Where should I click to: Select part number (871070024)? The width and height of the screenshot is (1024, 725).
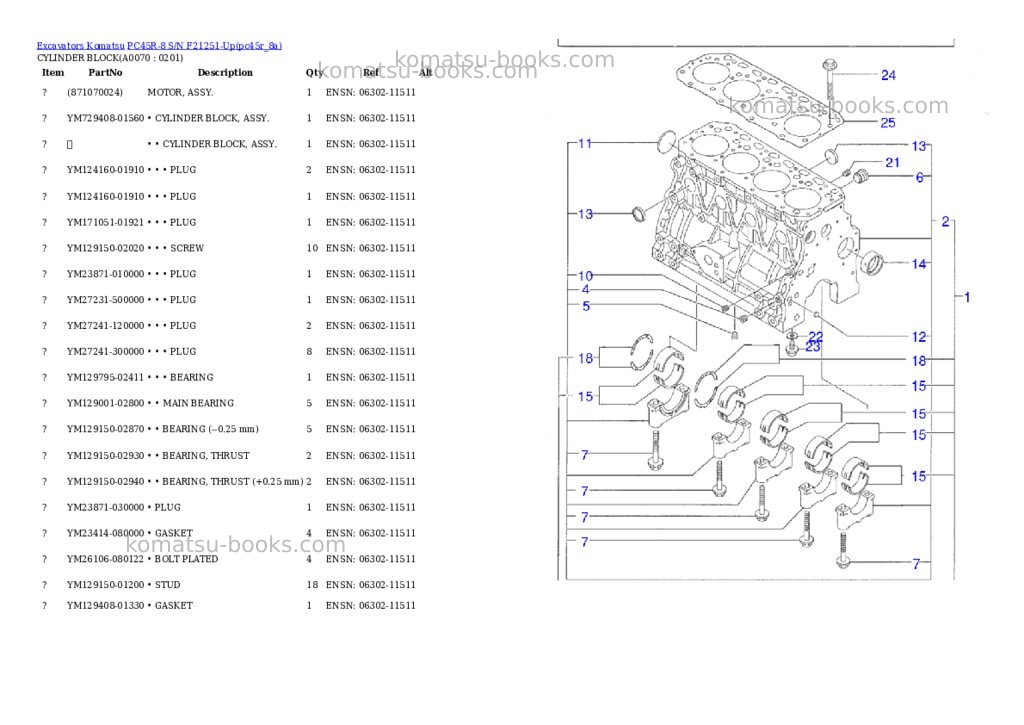click(95, 93)
